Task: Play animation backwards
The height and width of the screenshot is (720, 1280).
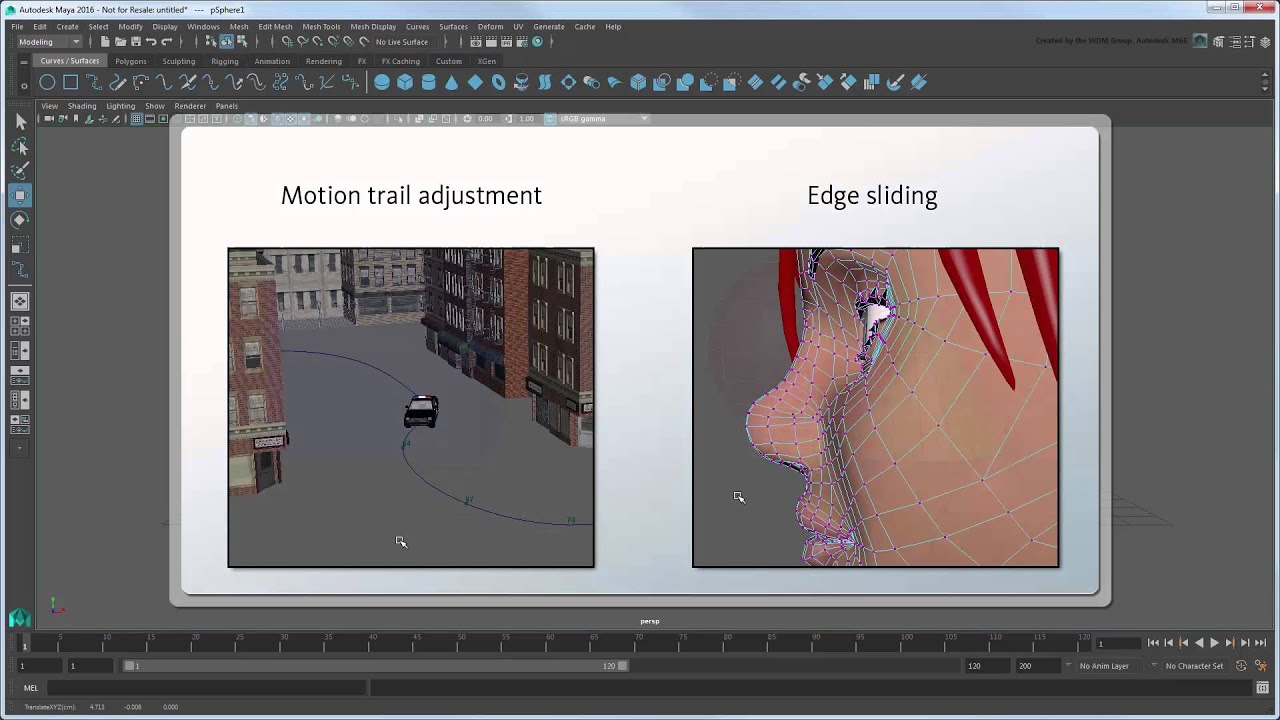Action: pyautogui.click(x=1199, y=643)
